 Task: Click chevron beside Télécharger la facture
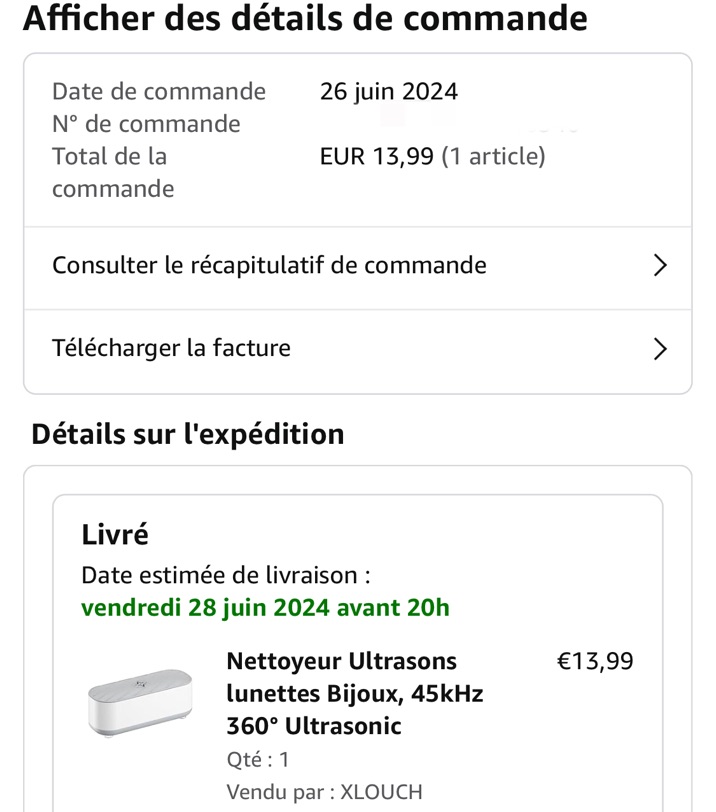660,349
